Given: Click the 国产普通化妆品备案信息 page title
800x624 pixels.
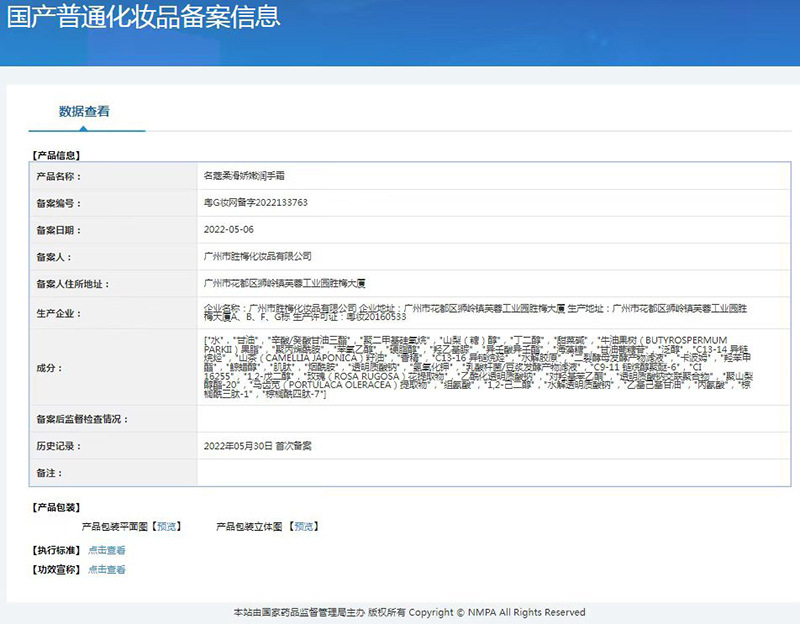Looking at the screenshot, I should click(x=143, y=16).
